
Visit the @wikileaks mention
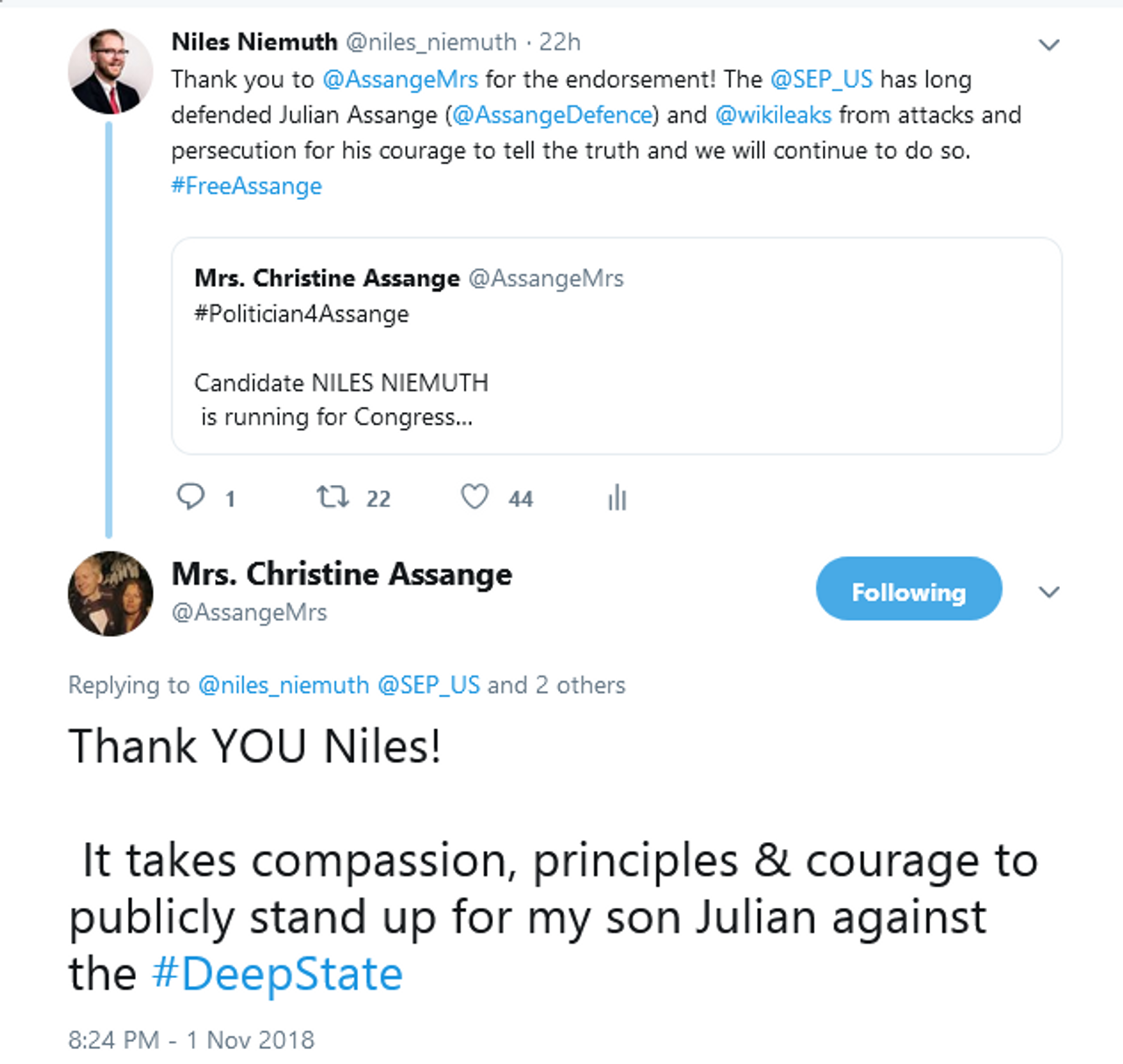773,115
